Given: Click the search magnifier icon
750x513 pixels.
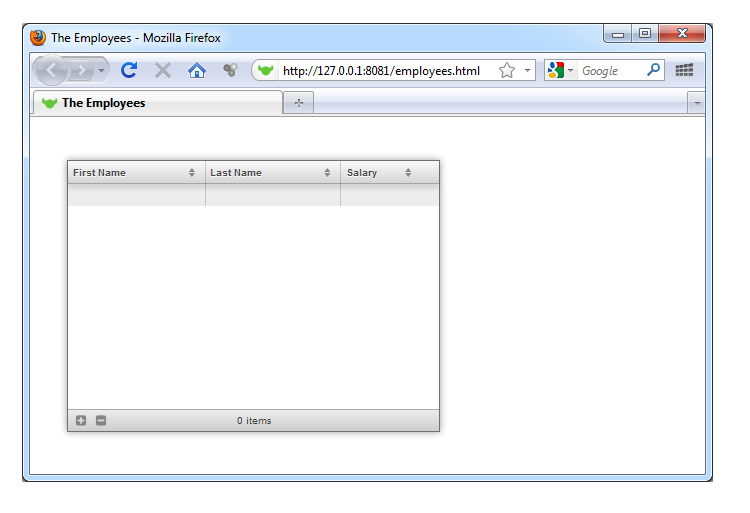Looking at the screenshot, I should click(653, 70).
